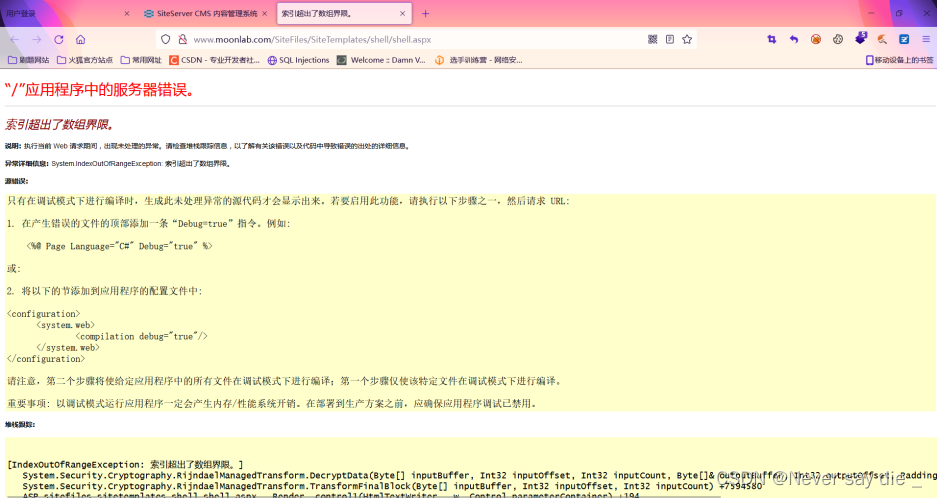Click the red 应用程序中的服务器错误 heading
Viewport: 937px width, 498px height.
tap(99, 90)
